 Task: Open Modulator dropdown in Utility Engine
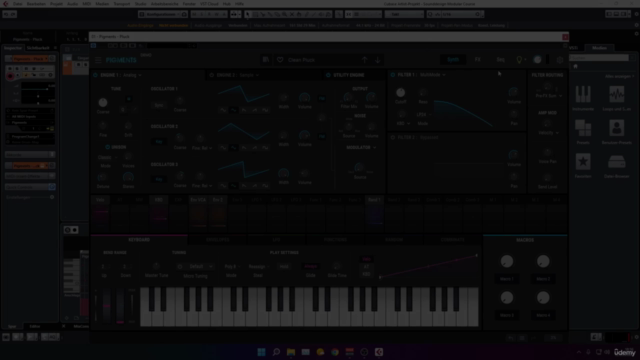click(x=361, y=147)
